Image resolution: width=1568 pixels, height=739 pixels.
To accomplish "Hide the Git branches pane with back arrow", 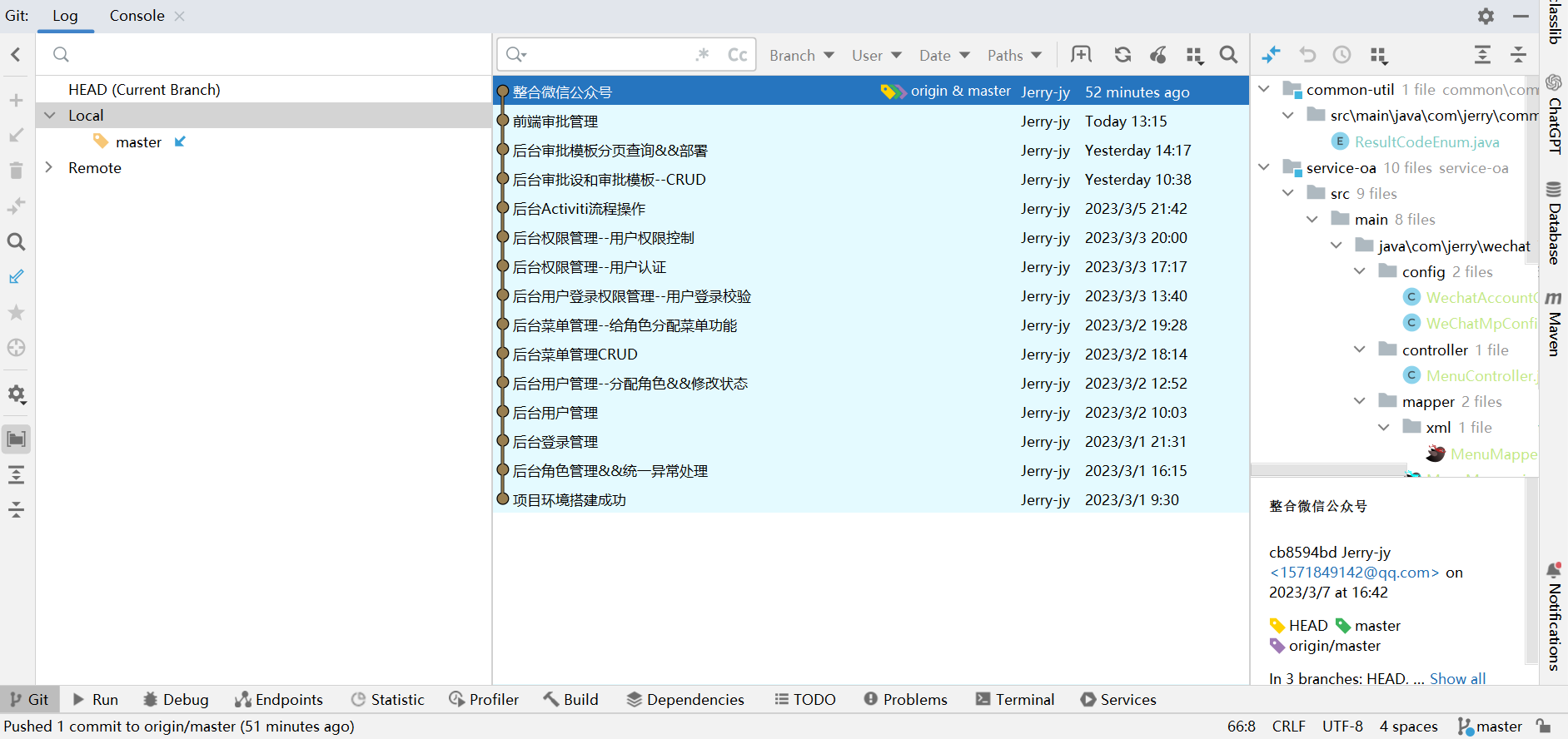I will [16, 55].
